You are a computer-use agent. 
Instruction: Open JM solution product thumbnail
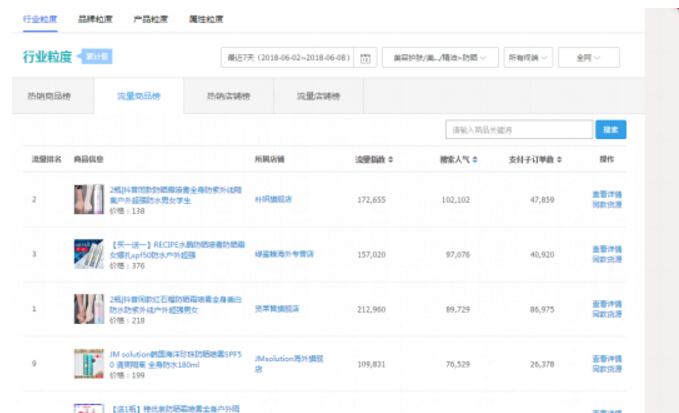tap(89, 363)
